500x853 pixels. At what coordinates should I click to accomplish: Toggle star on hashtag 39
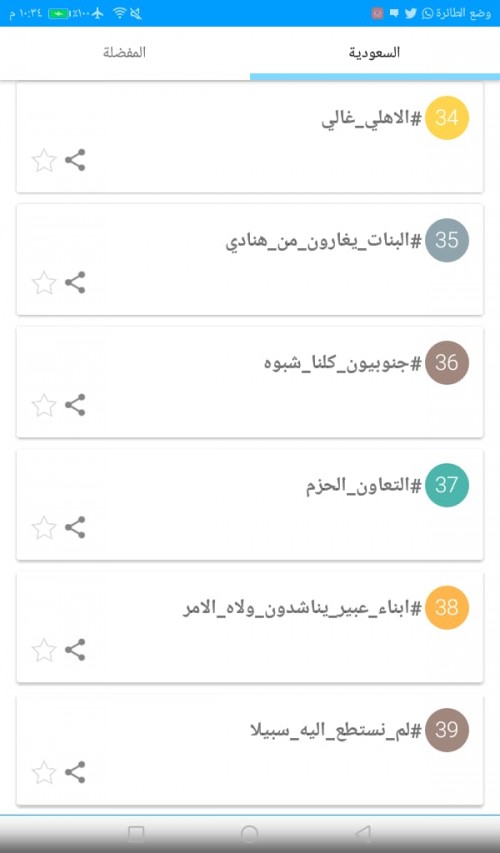coord(44,772)
